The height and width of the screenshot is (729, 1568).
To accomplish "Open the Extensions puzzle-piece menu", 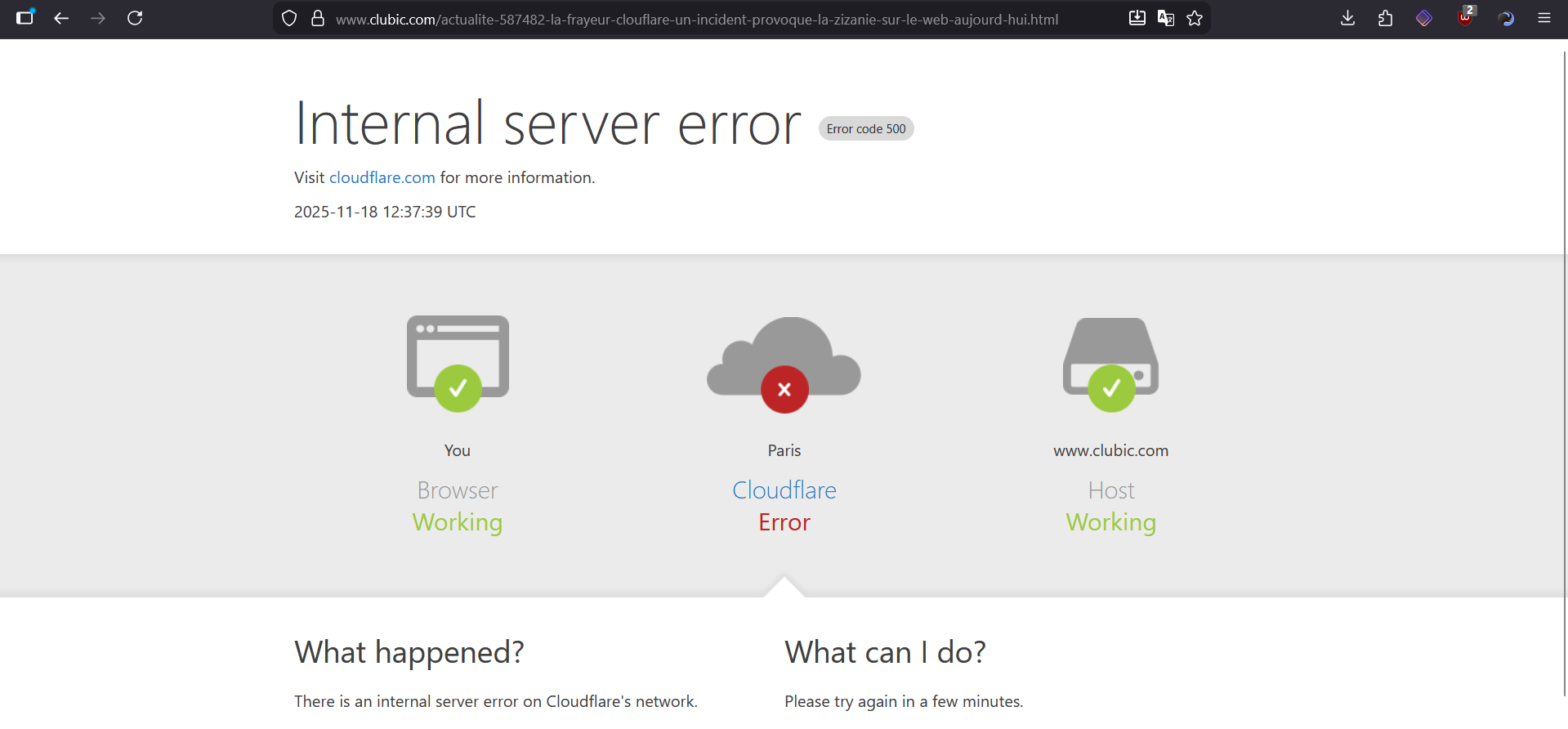I will point(1385,18).
